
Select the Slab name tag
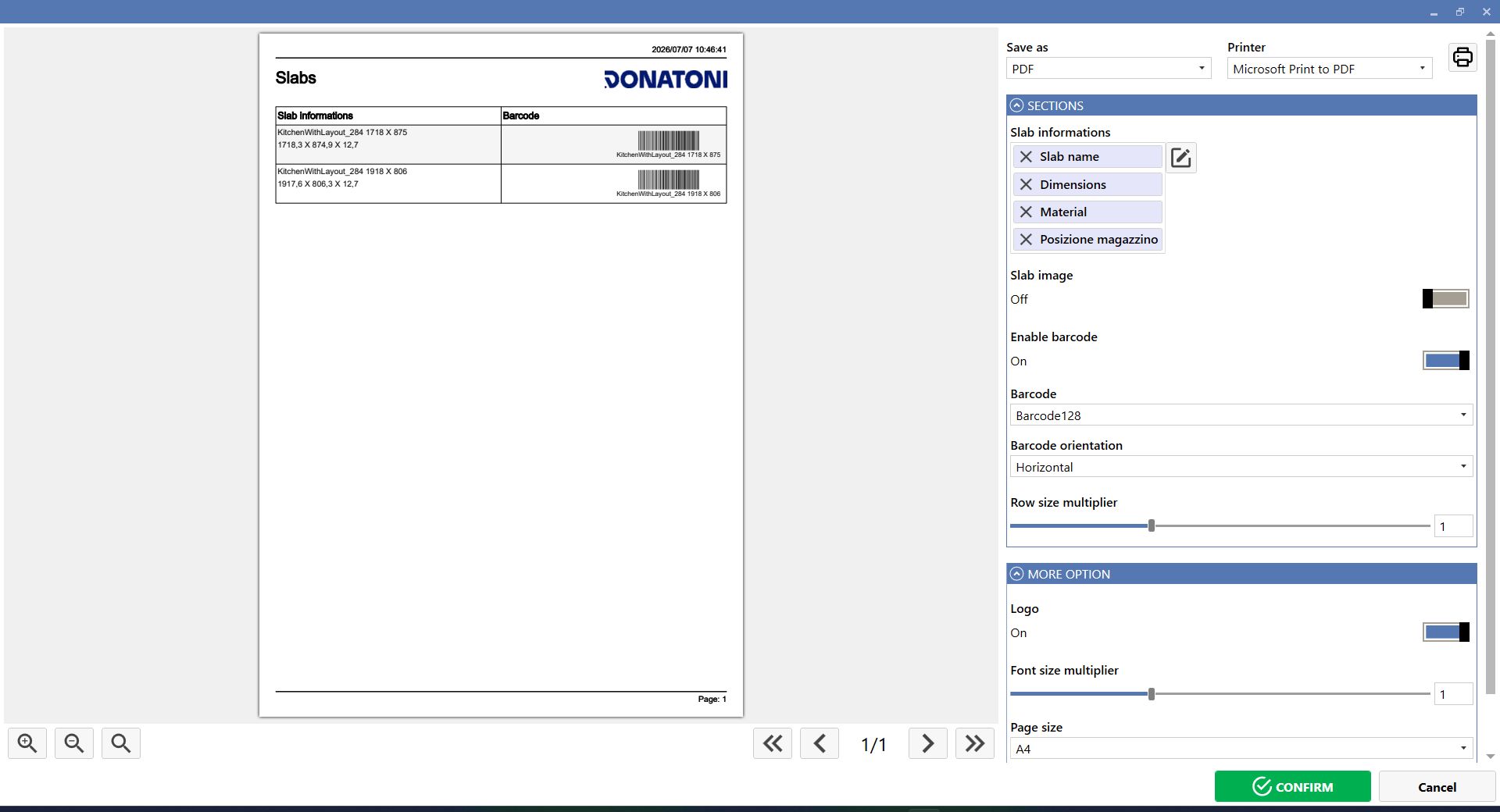[x=1087, y=157]
